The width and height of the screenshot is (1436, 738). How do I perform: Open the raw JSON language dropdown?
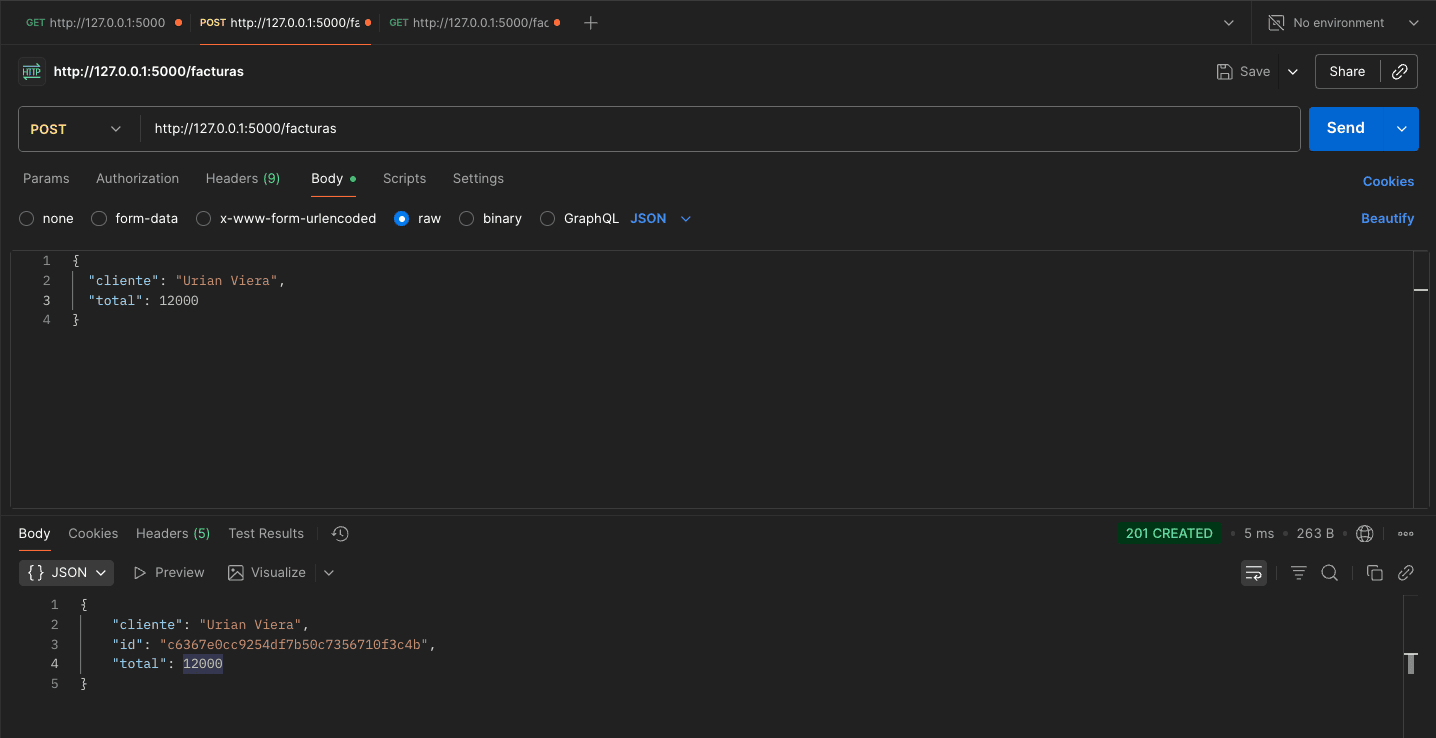pyautogui.click(x=661, y=218)
